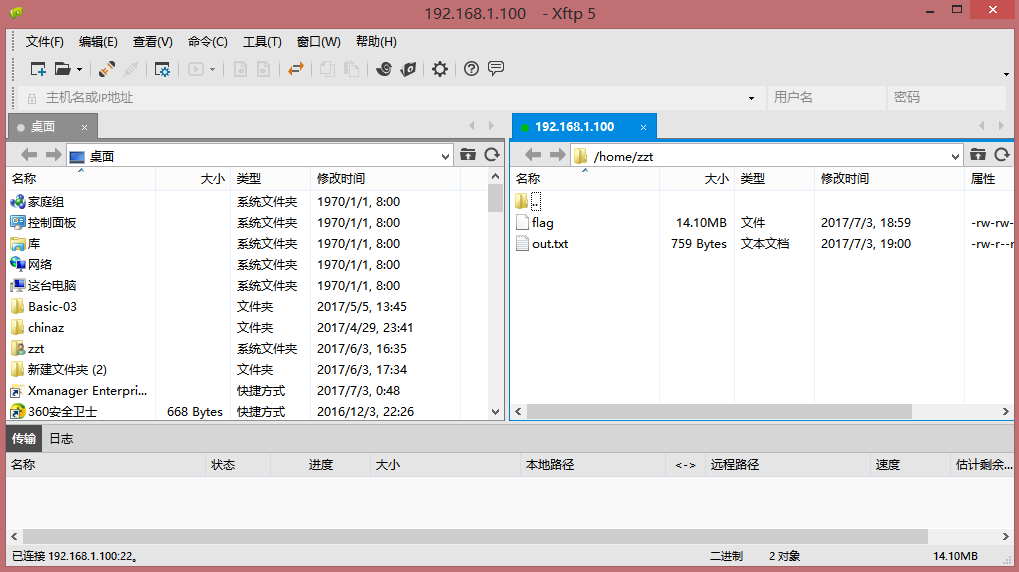Open Help question mark icon

point(471,69)
